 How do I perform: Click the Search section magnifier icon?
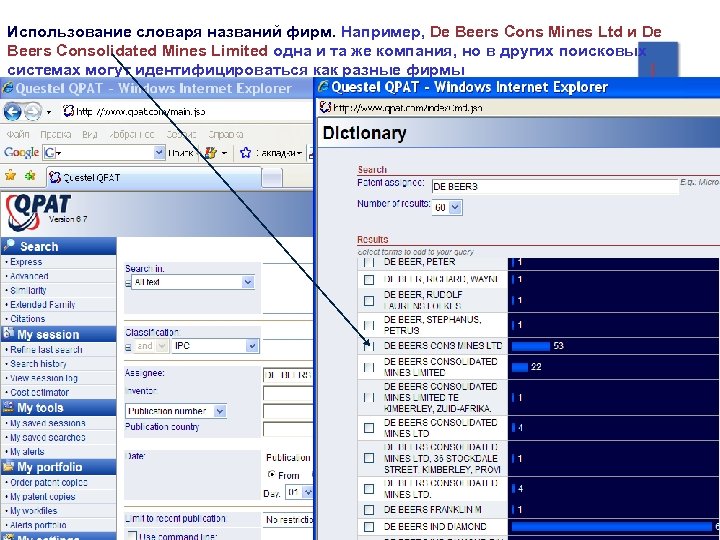pos(9,246)
